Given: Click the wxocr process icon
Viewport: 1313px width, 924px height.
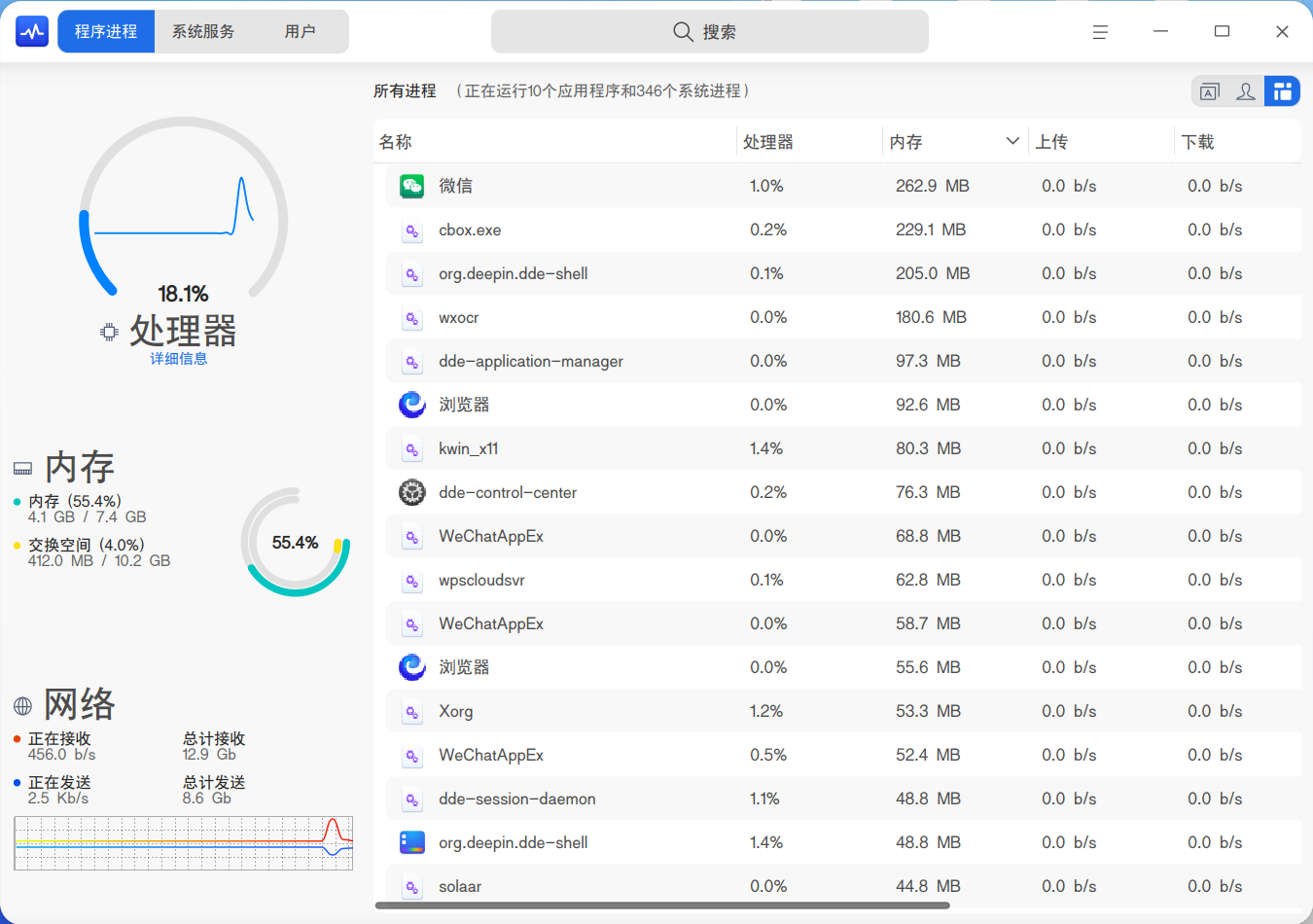Looking at the screenshot, I should pyautogui.click(x=412, y=318).
